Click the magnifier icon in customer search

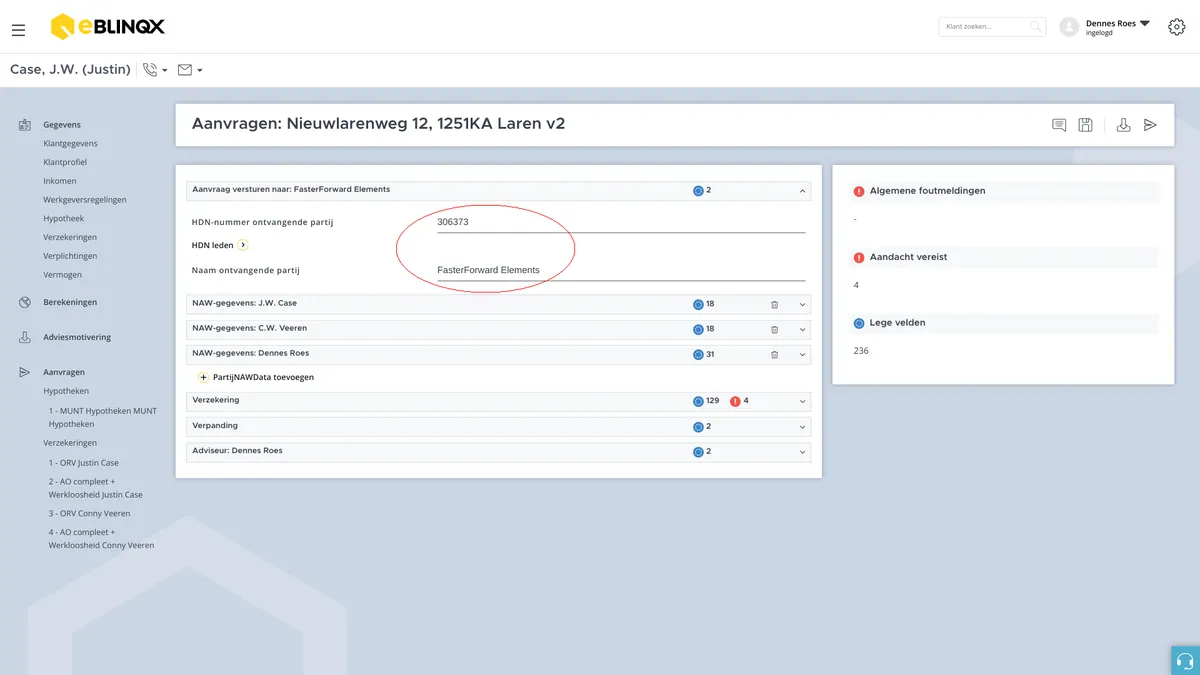coord(1035,27)
